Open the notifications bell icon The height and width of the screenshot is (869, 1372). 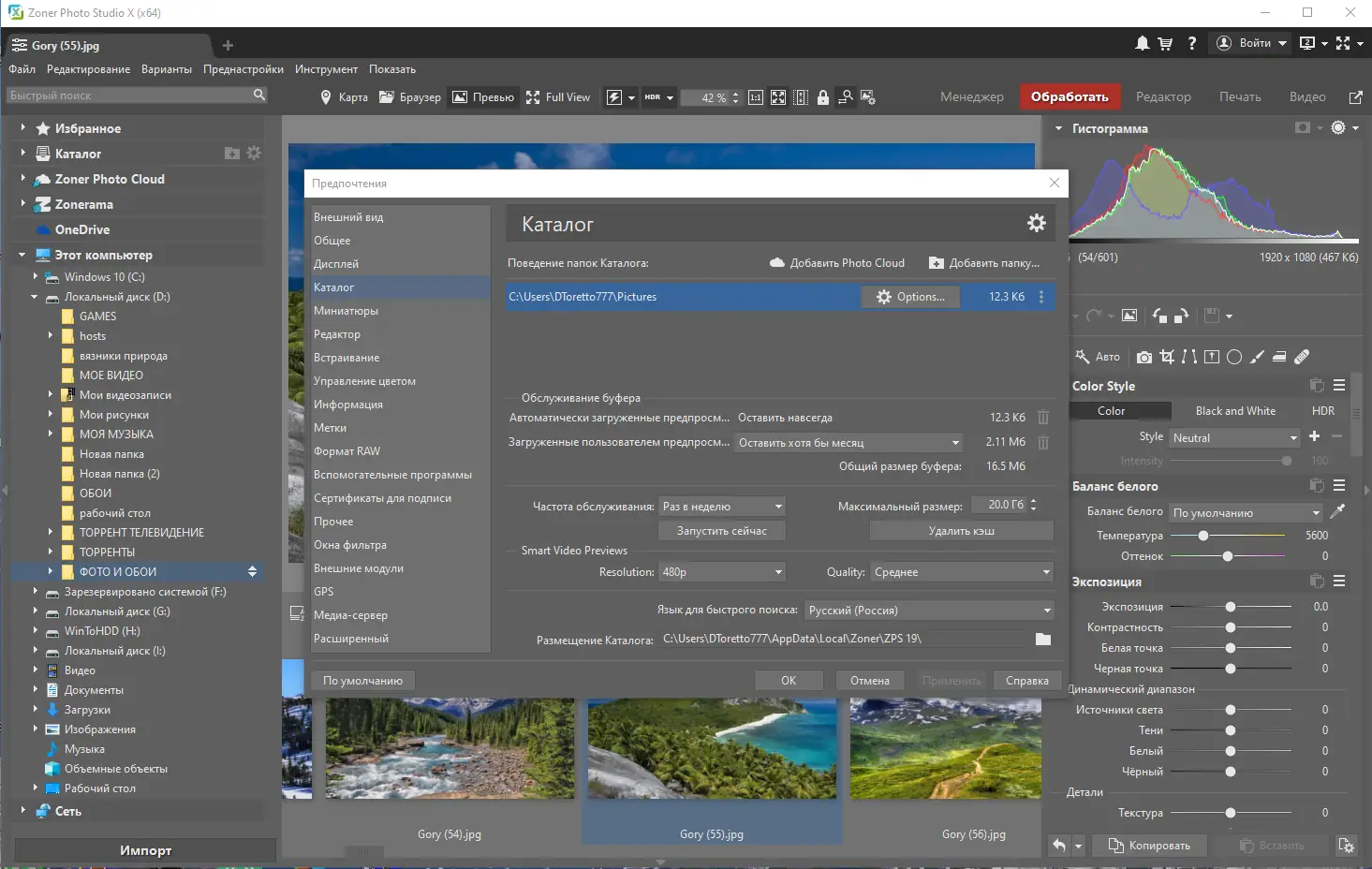(x=1142, y=43)
